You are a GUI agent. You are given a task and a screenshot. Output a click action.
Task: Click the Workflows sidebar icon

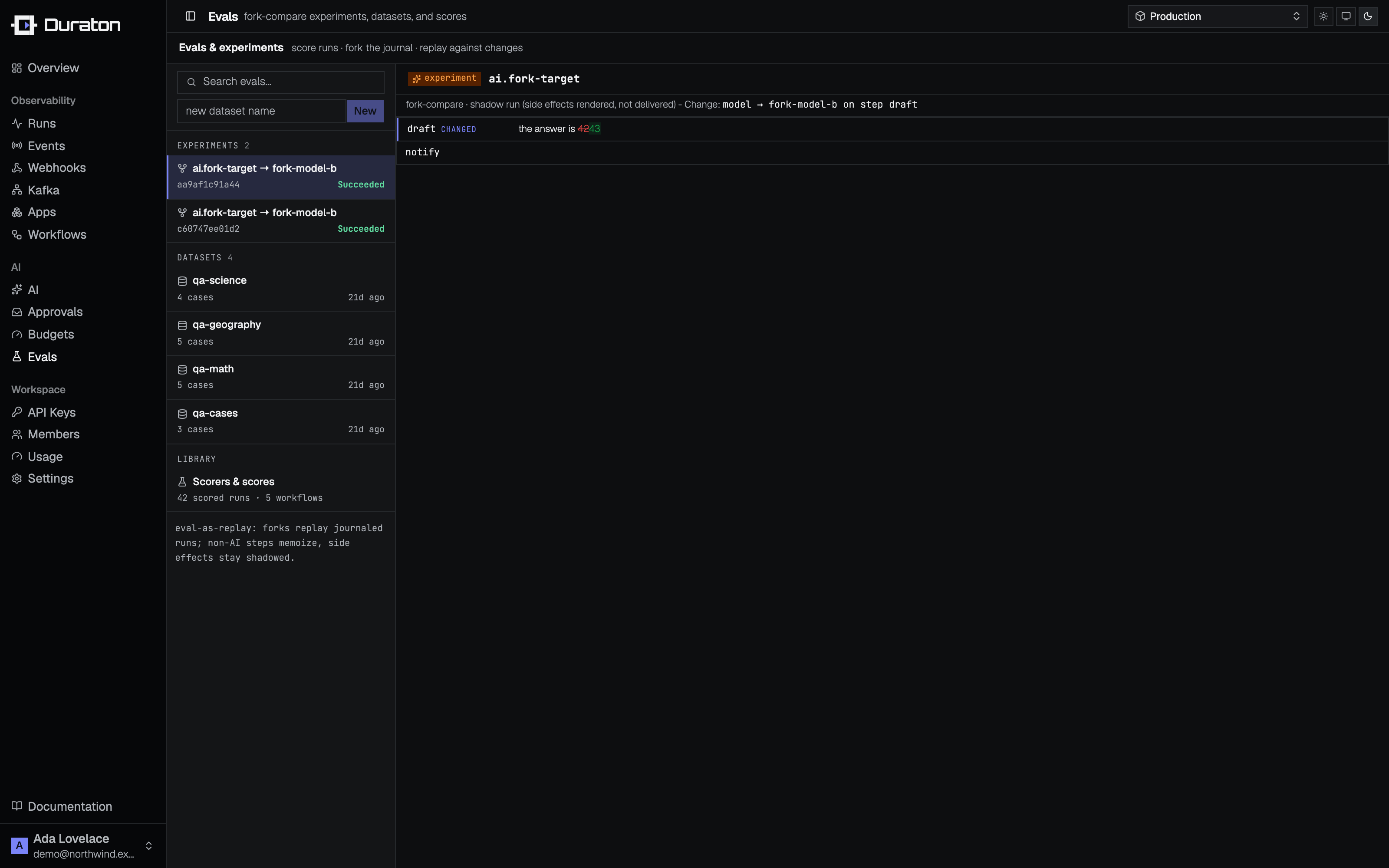click(16, 234)
